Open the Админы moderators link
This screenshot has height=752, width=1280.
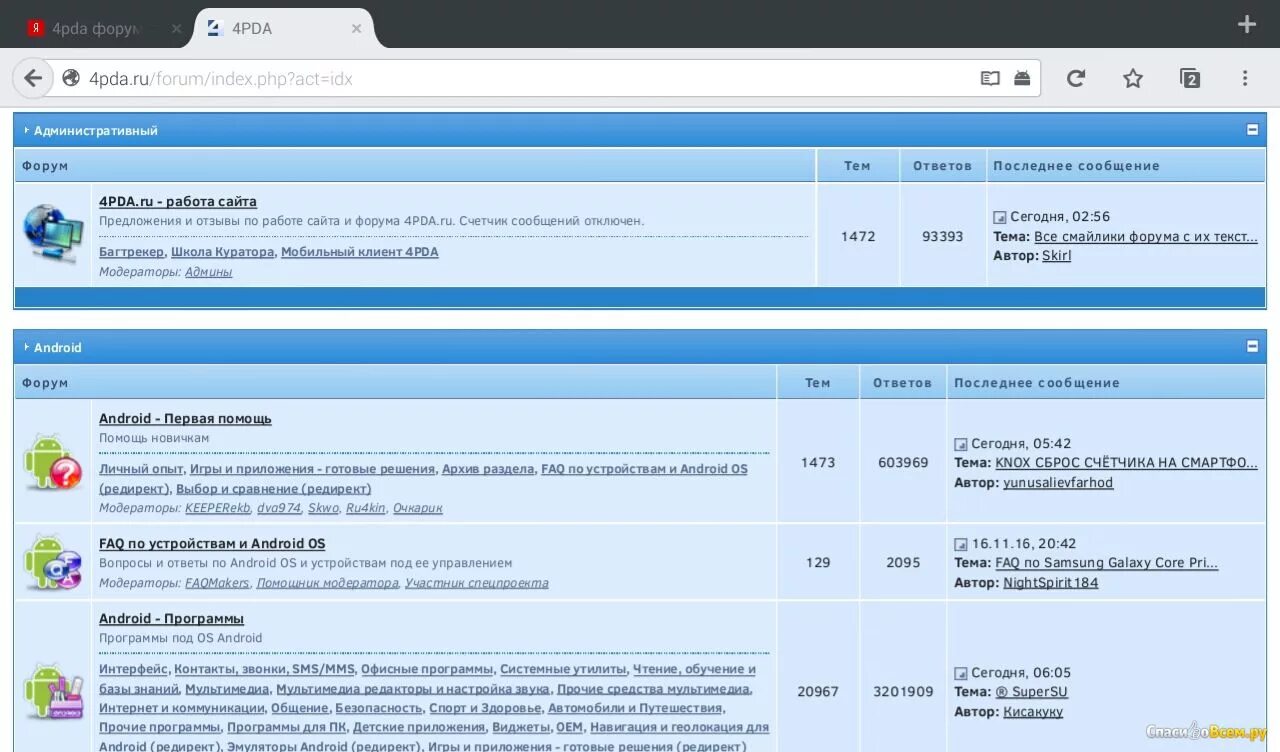tap(208, 272)
